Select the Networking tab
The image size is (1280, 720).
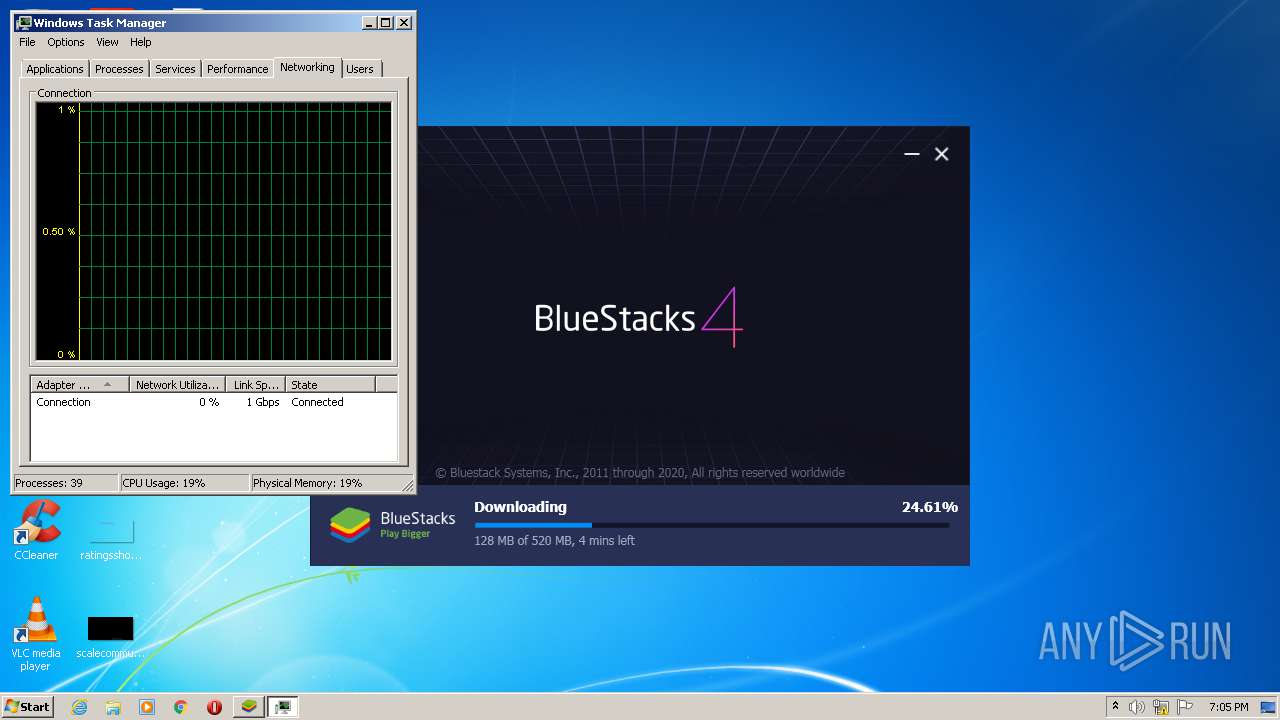click(x=307, y=67)
